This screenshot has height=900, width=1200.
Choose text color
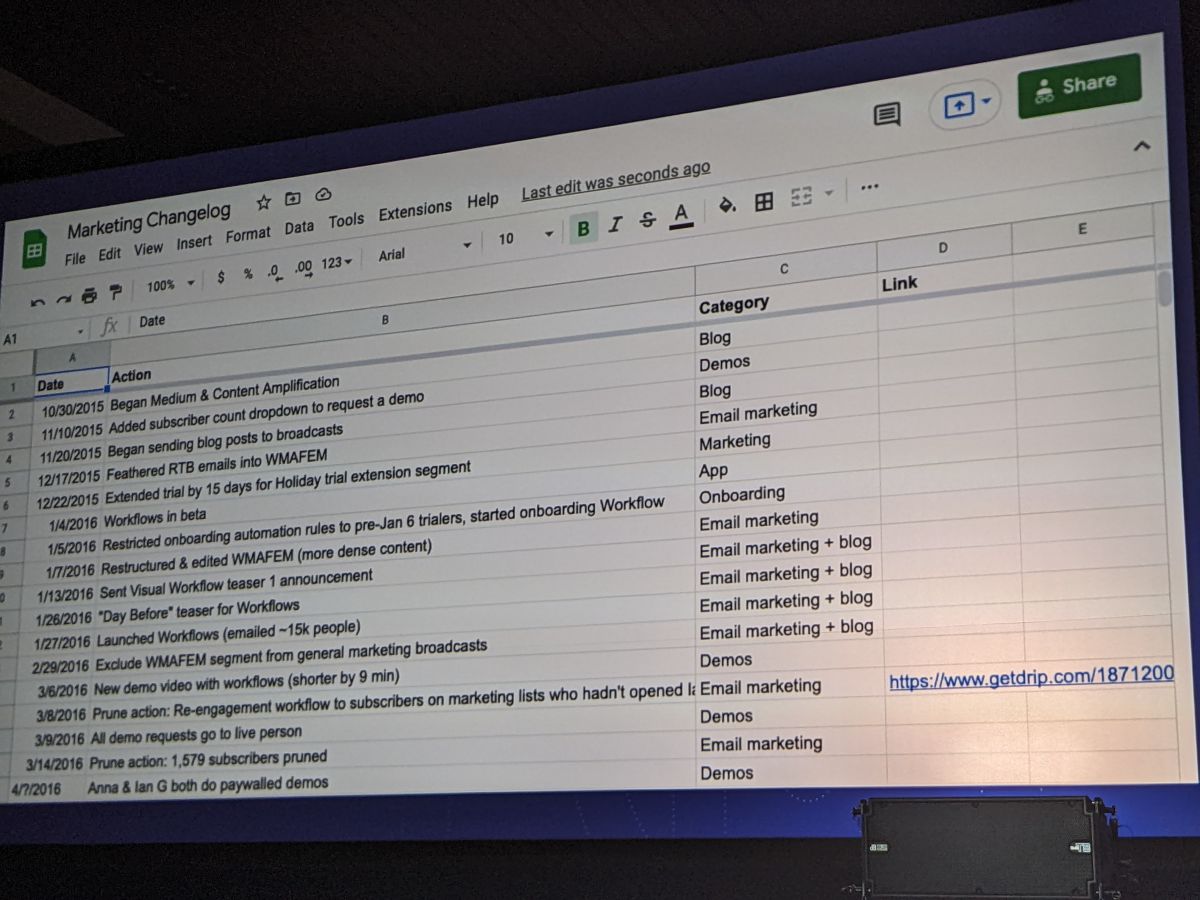point(682,215)
